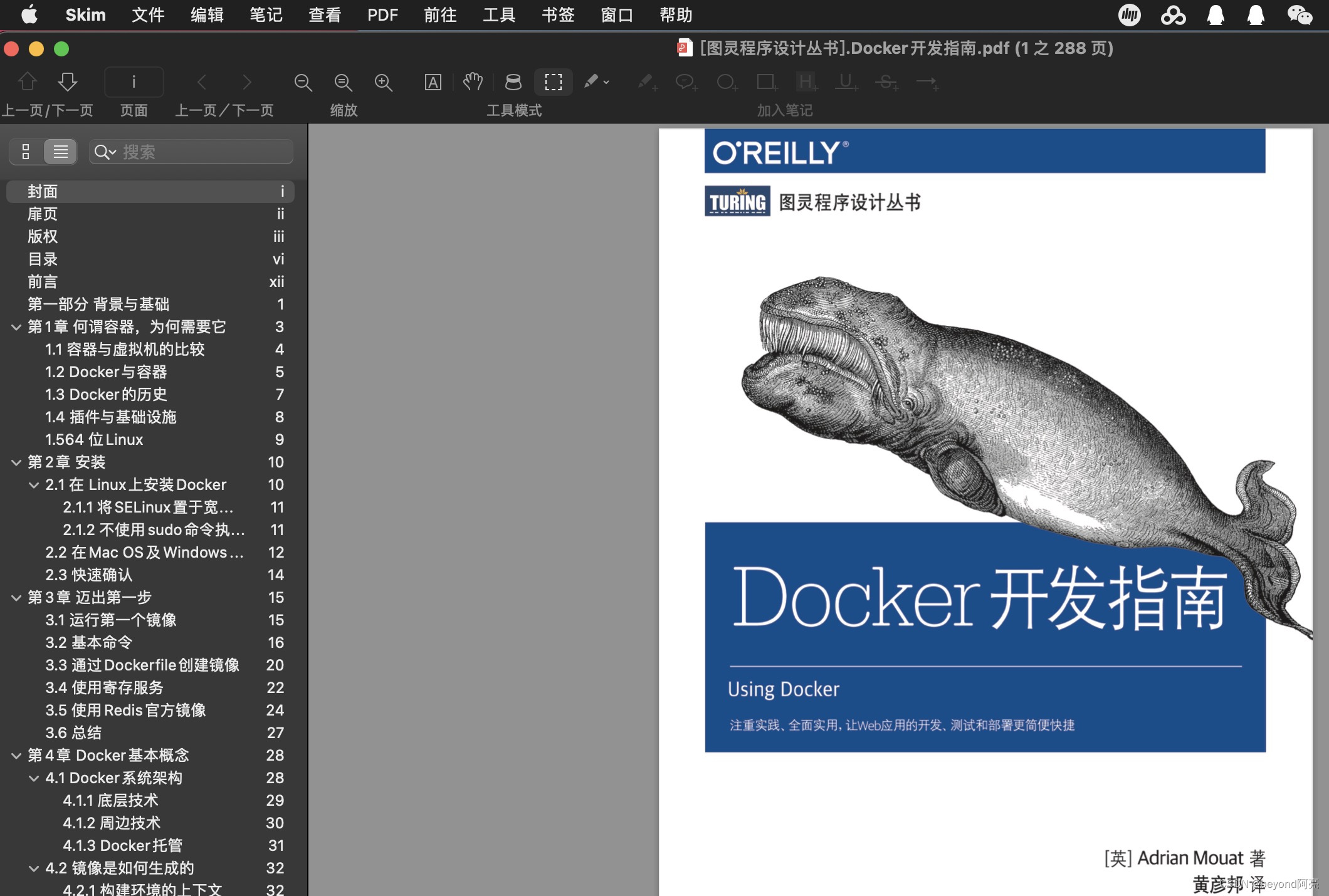Jump to 前言 in the outline

[150, 281]
